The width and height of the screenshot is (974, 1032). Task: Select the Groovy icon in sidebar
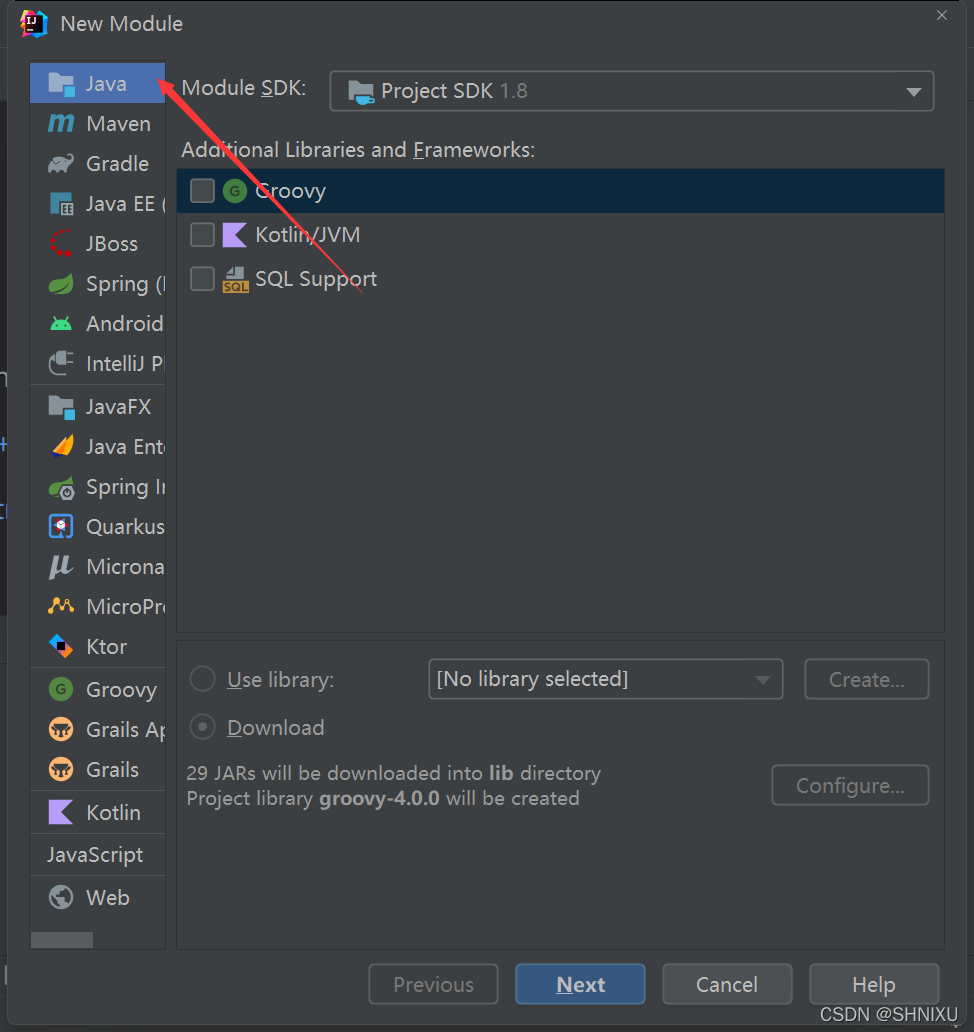tap(61, 689)
